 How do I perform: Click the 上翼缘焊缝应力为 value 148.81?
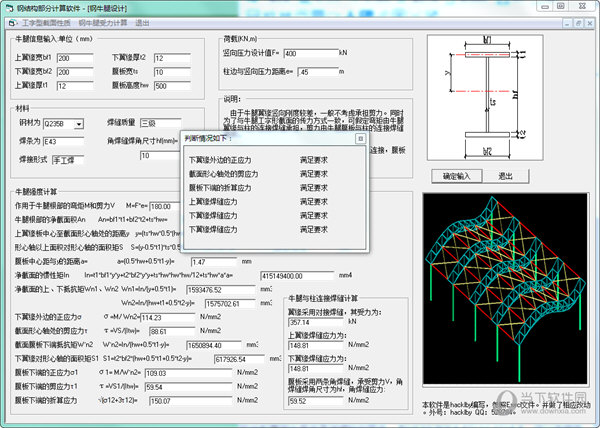(x=316, y=345)
